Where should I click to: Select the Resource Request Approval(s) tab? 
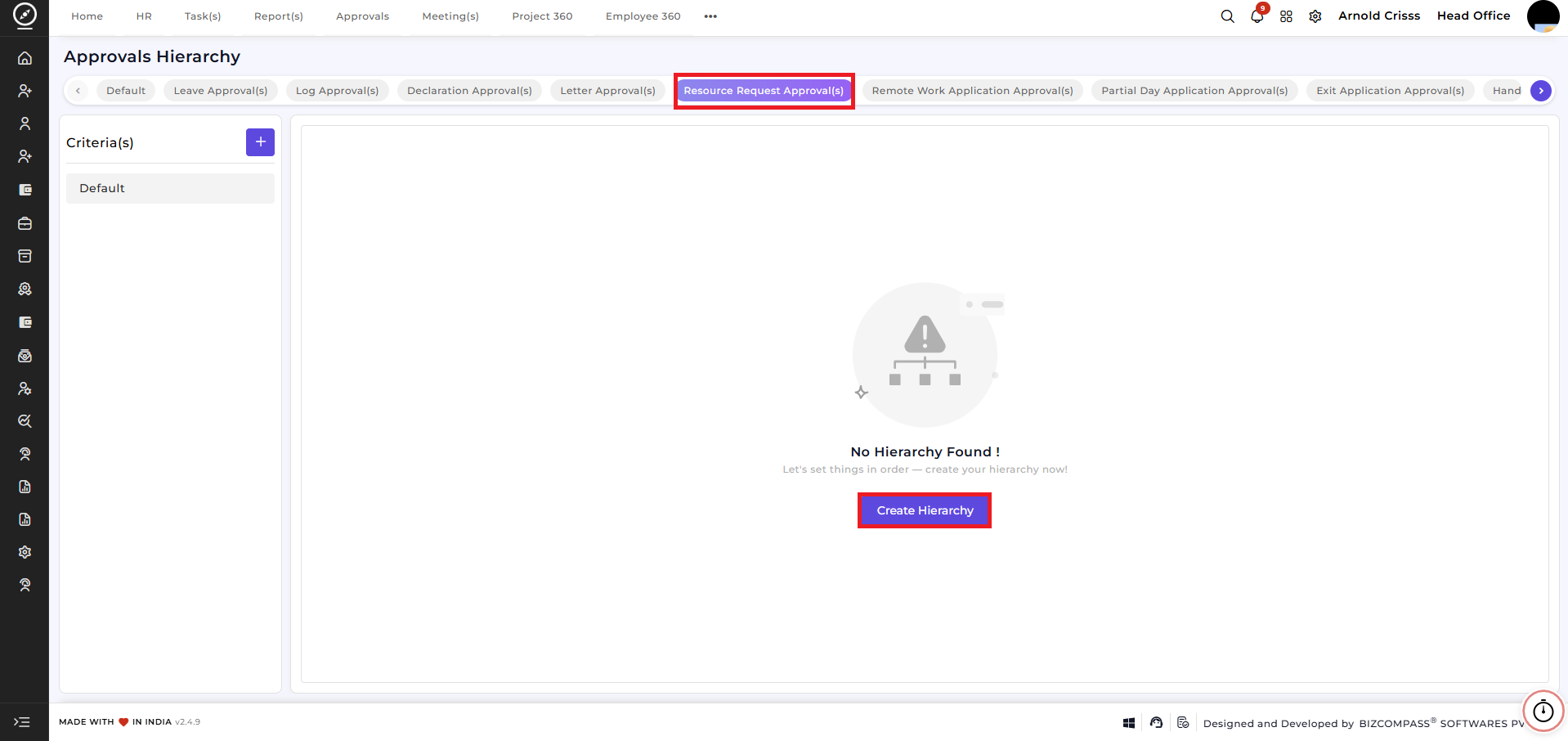click(764, 91)
